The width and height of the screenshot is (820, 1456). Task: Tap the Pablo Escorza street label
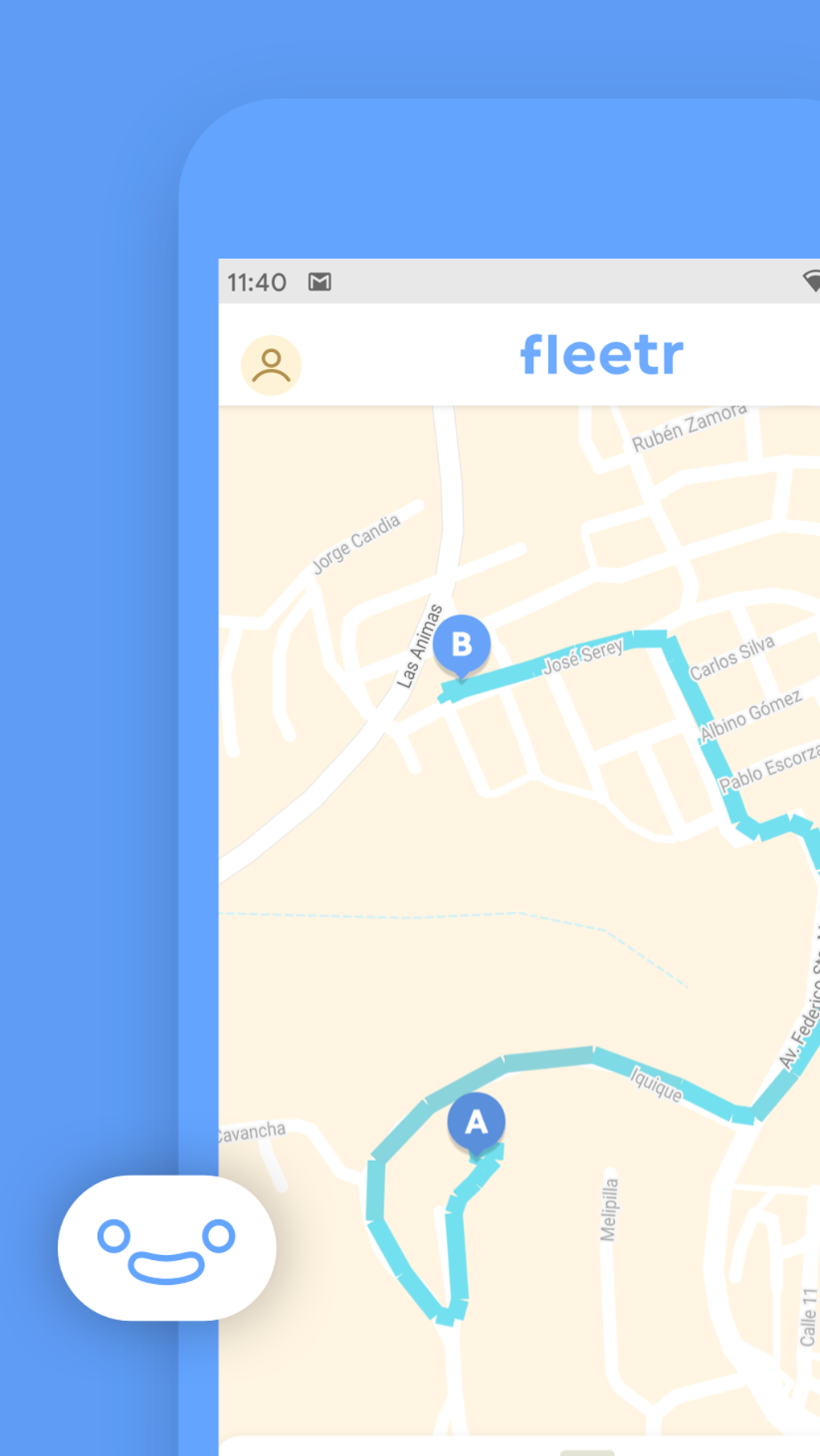[769, 769]
